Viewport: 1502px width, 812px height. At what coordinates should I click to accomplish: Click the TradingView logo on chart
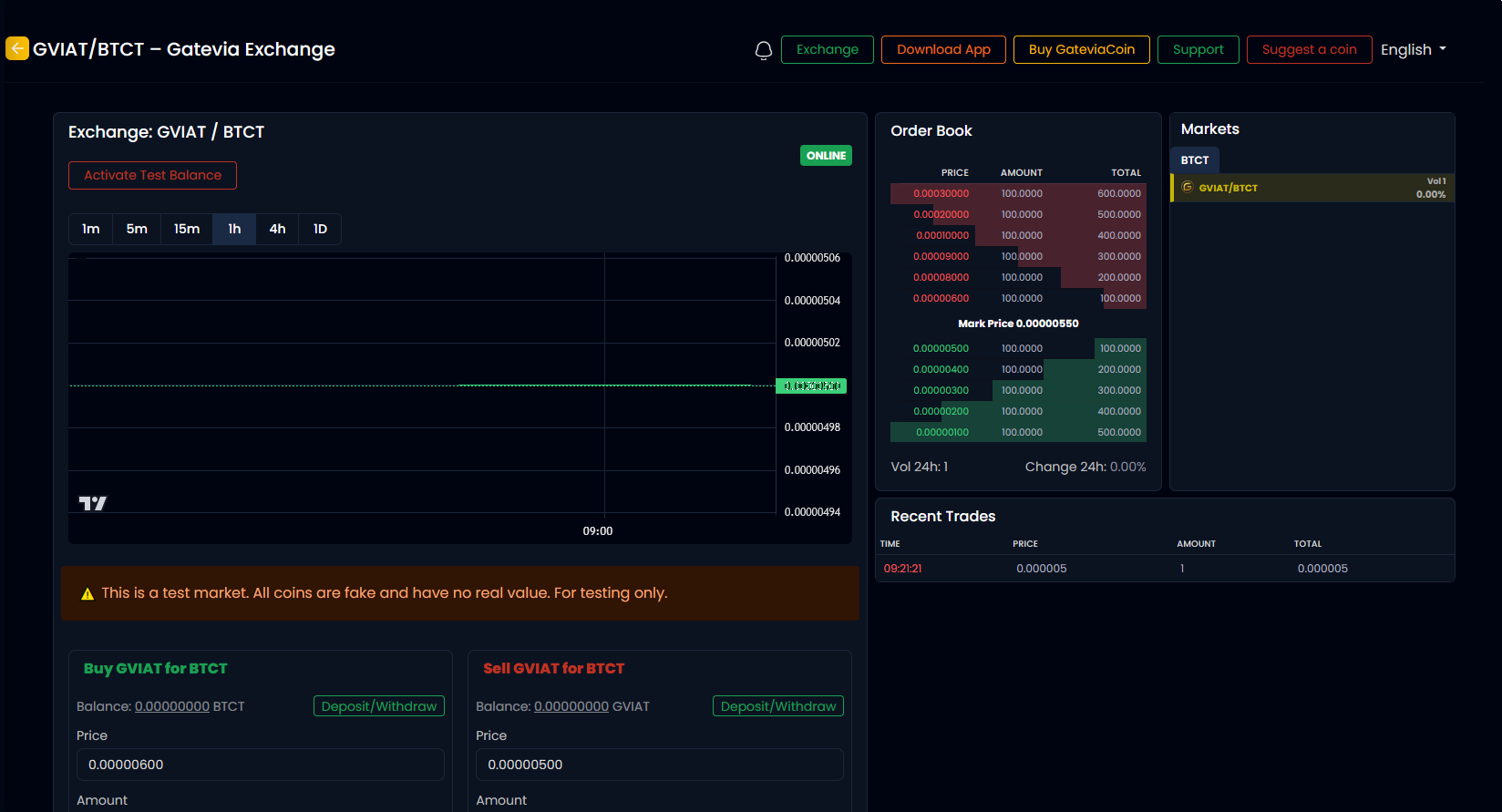[x=92, y=503]
